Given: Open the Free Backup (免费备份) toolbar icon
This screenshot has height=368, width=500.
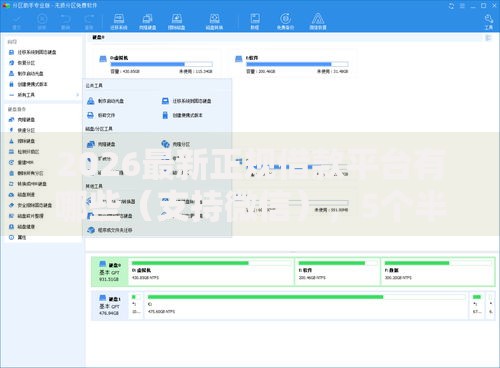Looking at the screenshot, I should 285,22.
